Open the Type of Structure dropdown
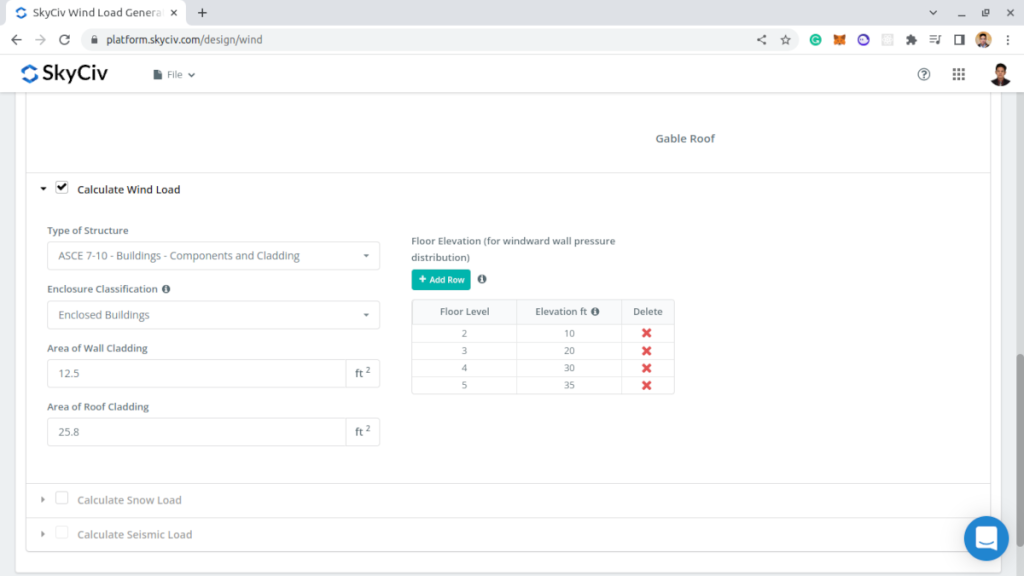Image resolution: width=1024 pixels, height=576 pixels. click(x=213, y=256)
